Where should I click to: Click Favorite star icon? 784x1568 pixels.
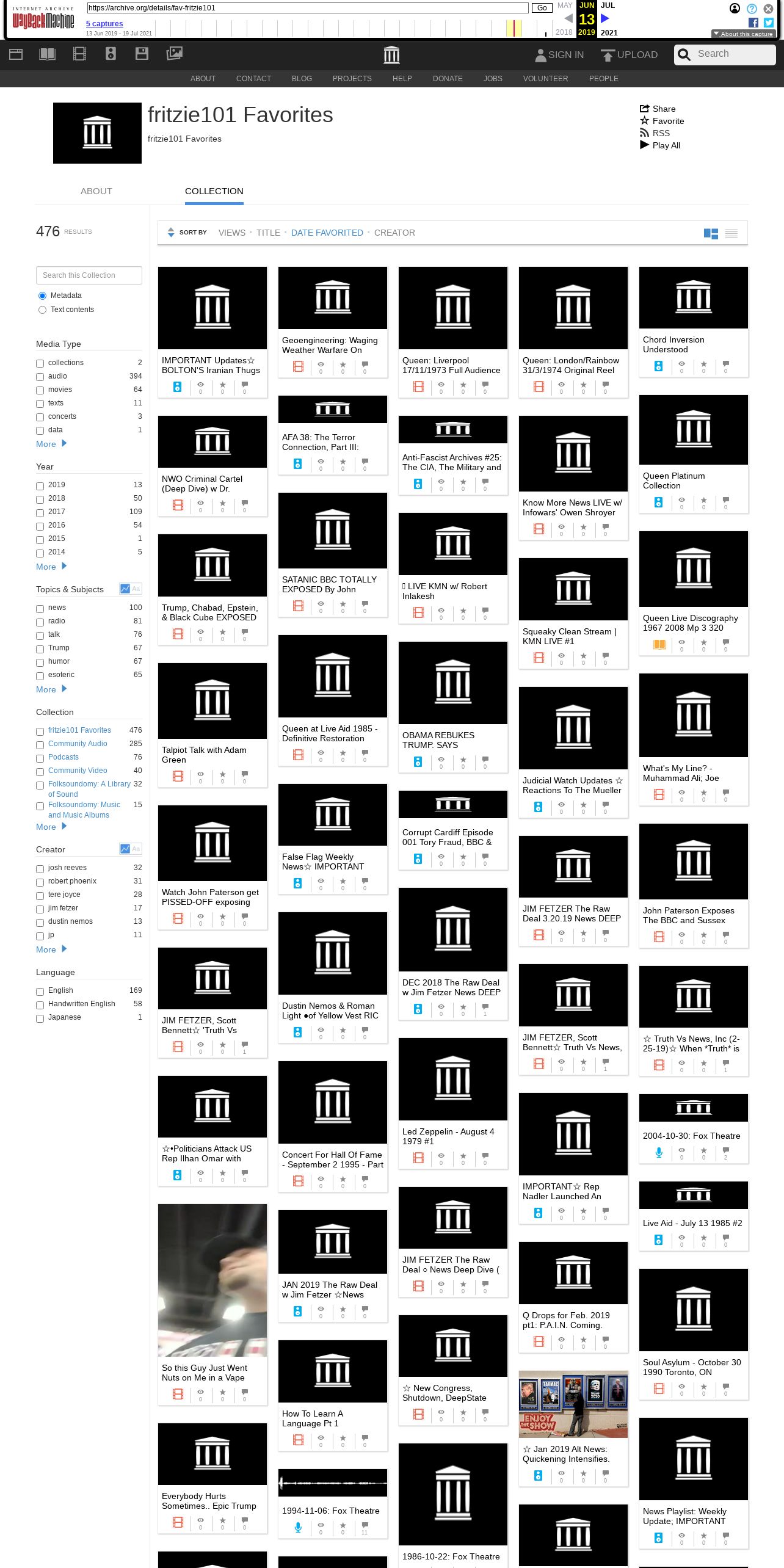click(x=644, y=121)
